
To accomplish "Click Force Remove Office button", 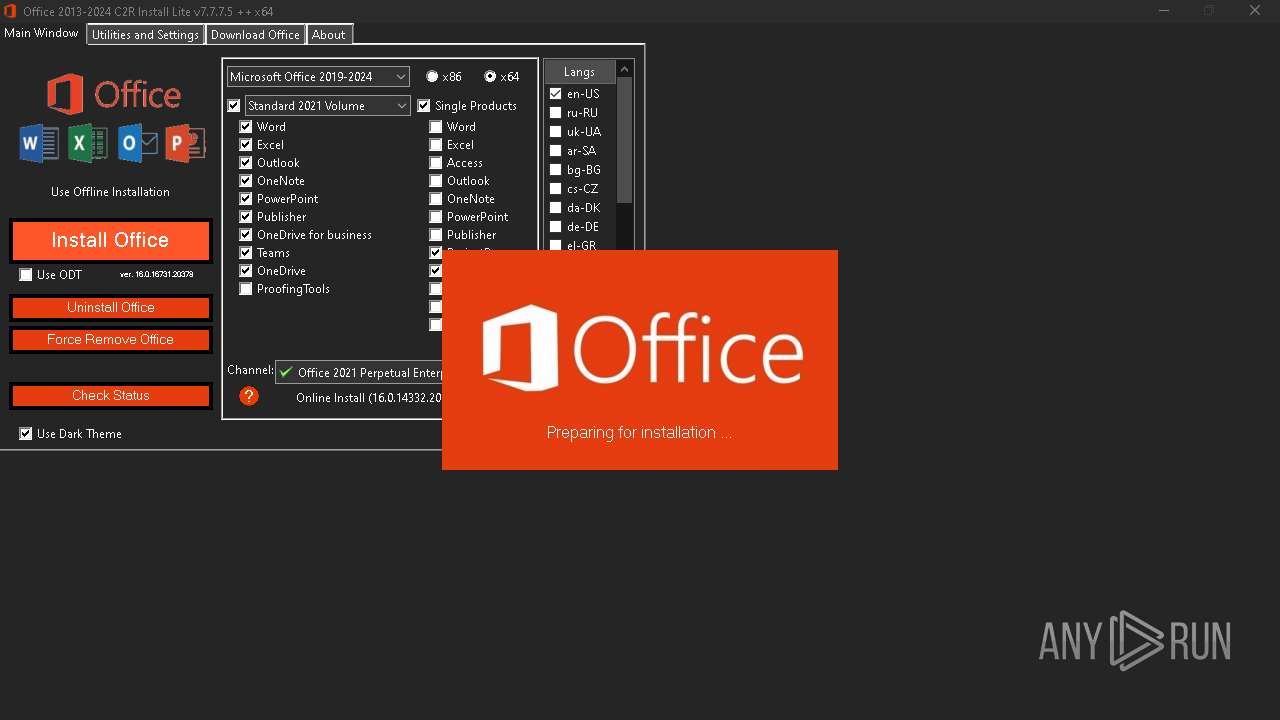I will [x=111, y=340].
